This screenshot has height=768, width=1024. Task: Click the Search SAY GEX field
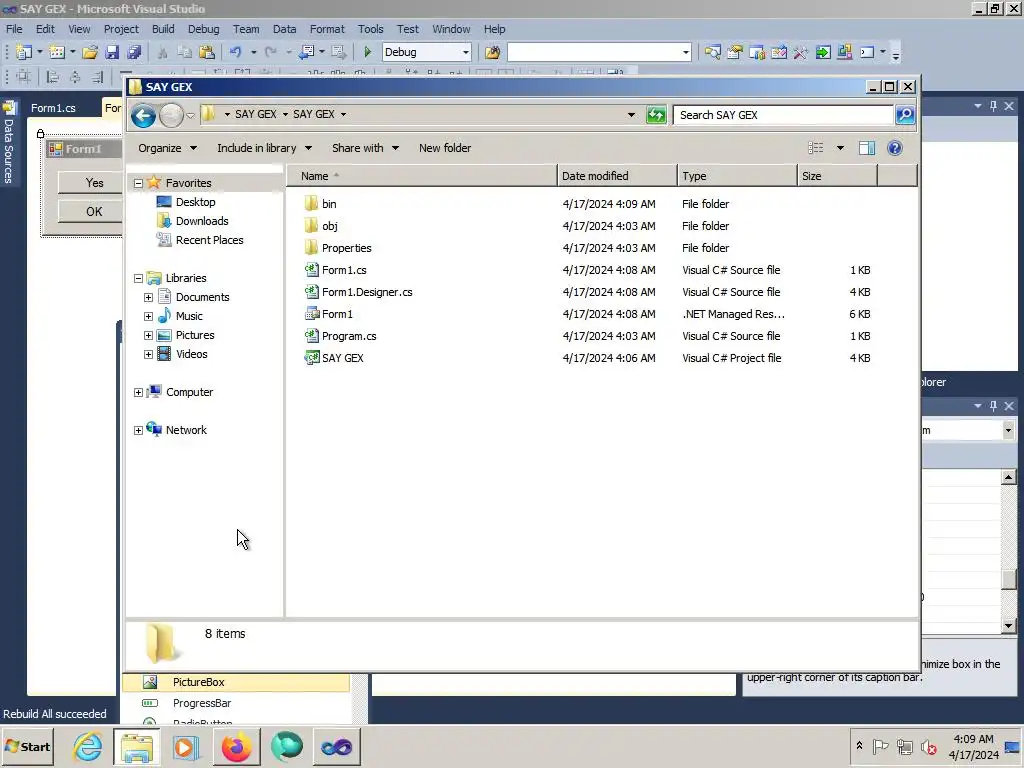[x=783, y=115]
